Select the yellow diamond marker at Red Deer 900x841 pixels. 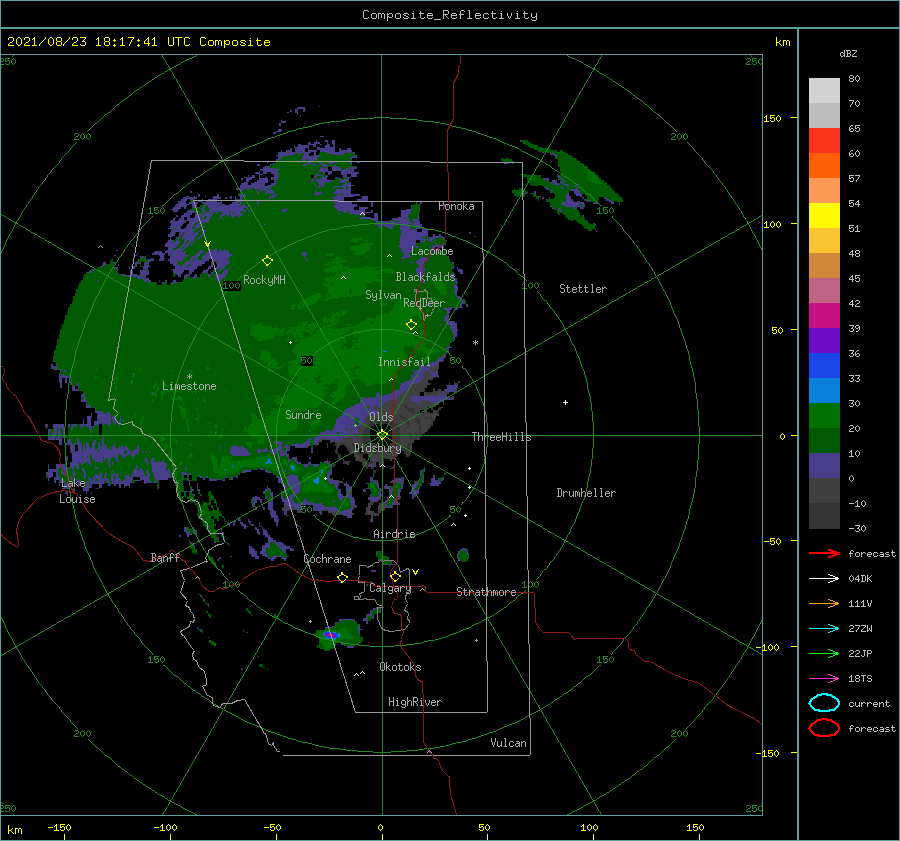coord(411,325)
